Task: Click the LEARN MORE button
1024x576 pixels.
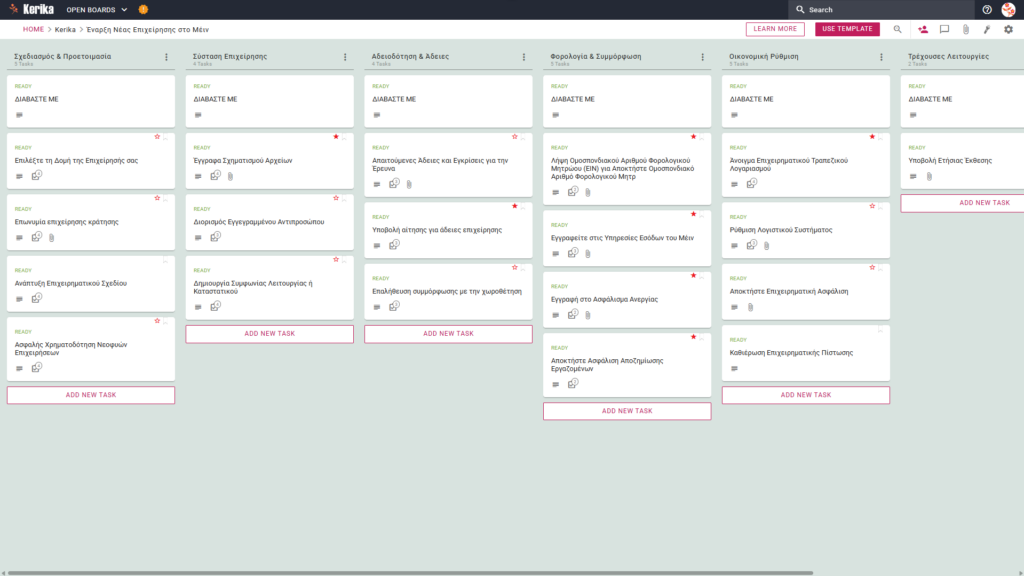Action: point(775,29)
